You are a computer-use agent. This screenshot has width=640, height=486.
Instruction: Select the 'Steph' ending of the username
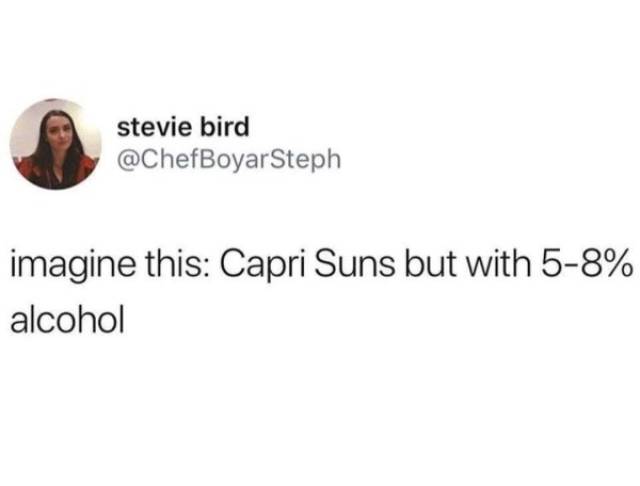[304, 160]
